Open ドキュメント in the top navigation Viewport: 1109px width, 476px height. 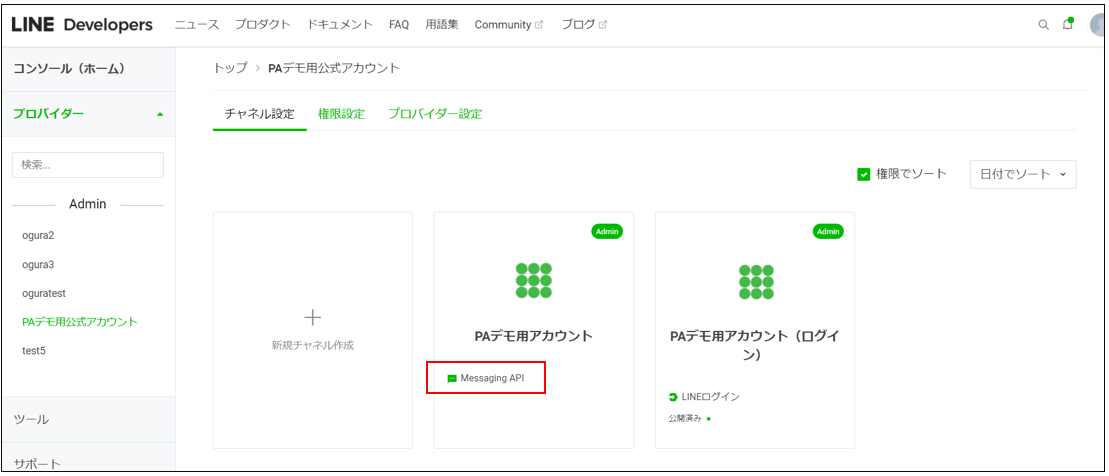click(x=340, y=25)
